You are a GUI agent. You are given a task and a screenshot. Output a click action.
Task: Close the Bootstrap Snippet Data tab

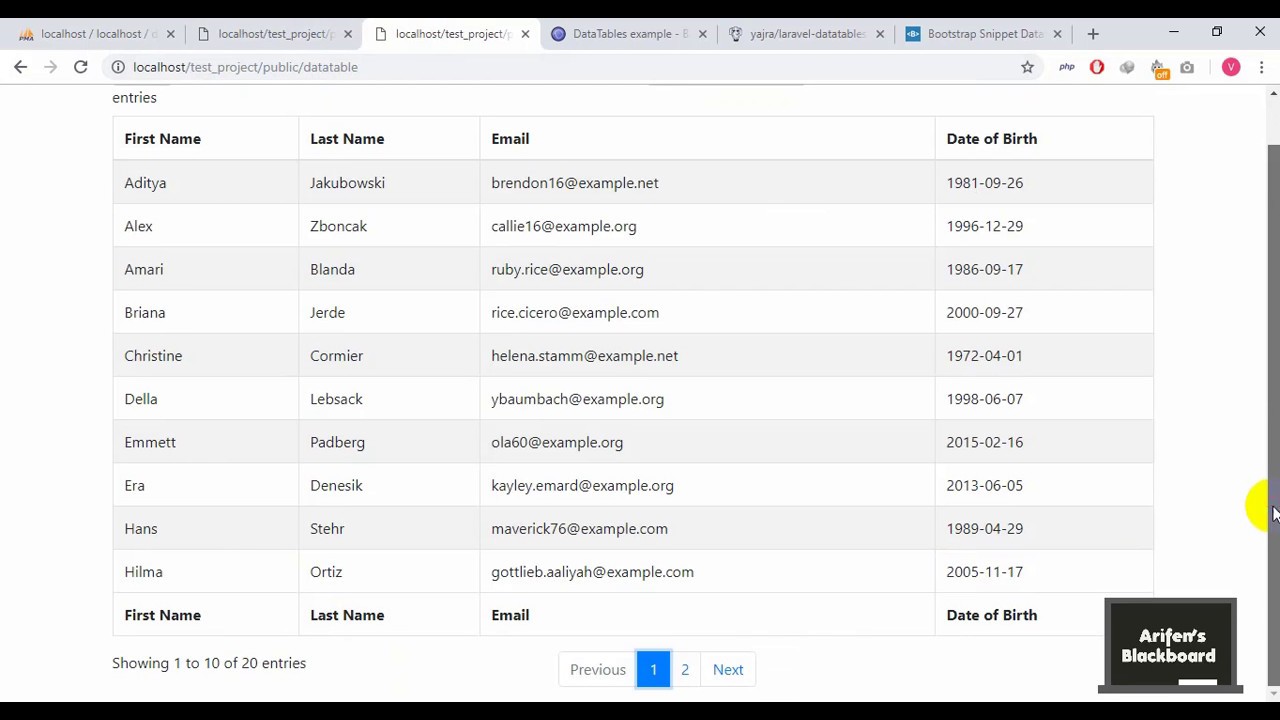click(1057, 34)
